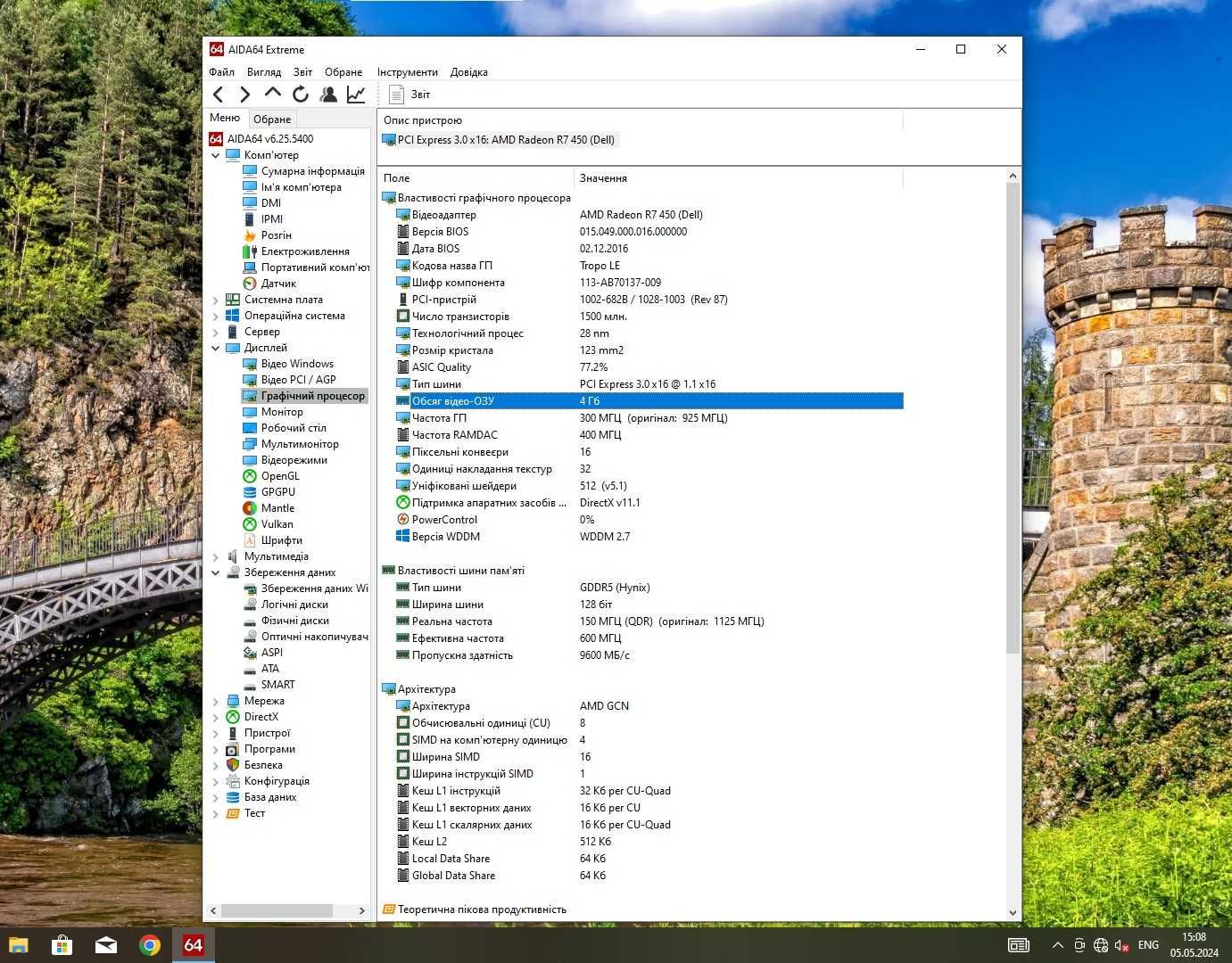This screenshot has height=963, width=1232.
Task: Switch to the Меню panel tab
Action: click(x=225, y=118)
